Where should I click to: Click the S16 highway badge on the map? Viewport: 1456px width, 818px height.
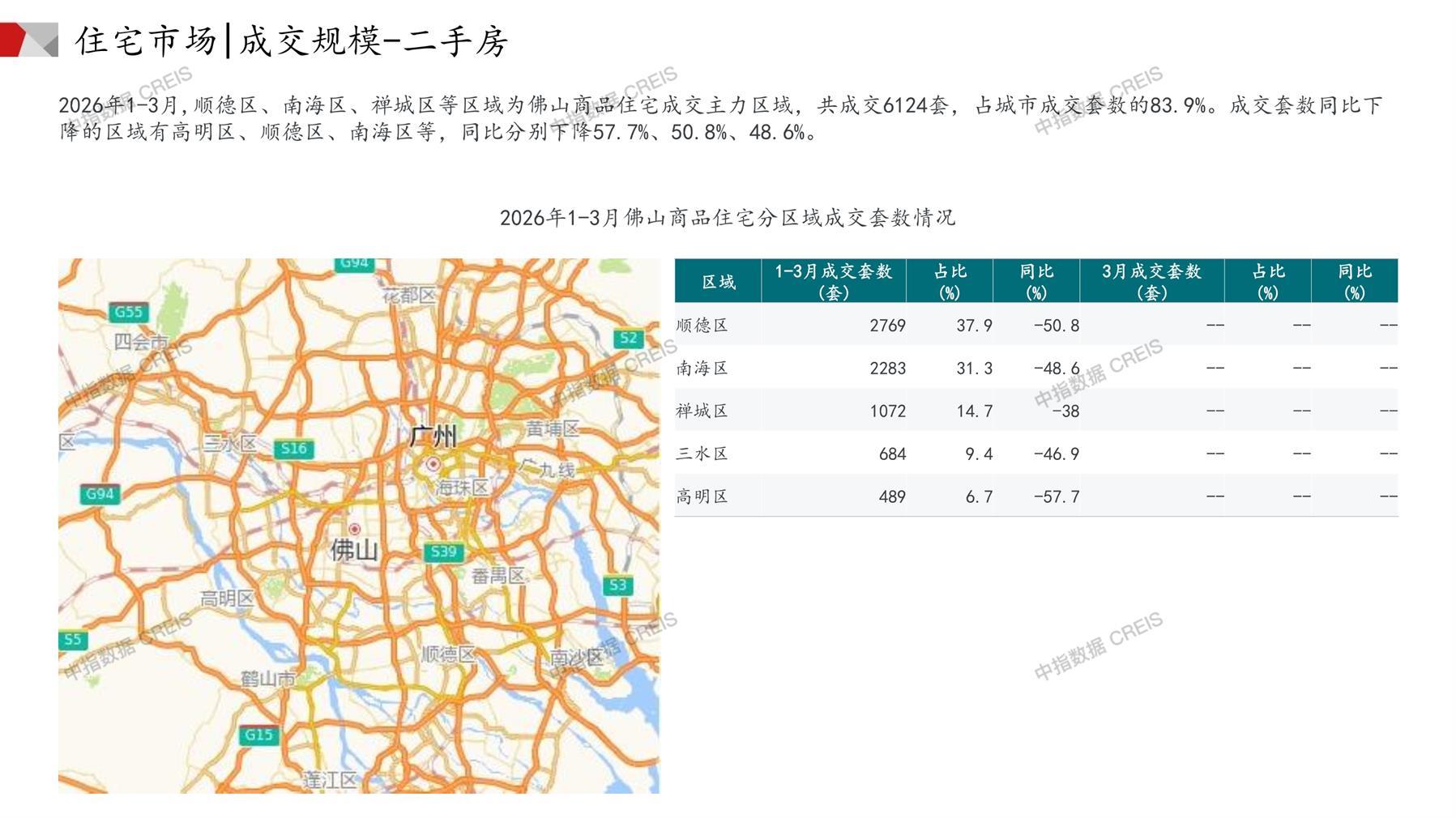click(293, 448)
